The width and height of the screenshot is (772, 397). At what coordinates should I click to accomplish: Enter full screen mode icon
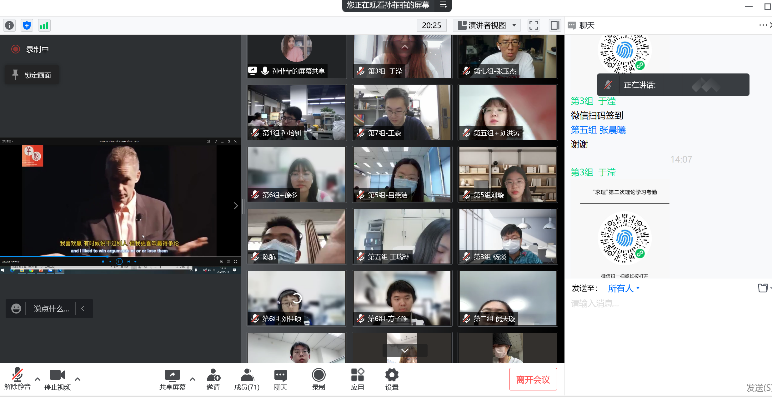tap(534, 25)
